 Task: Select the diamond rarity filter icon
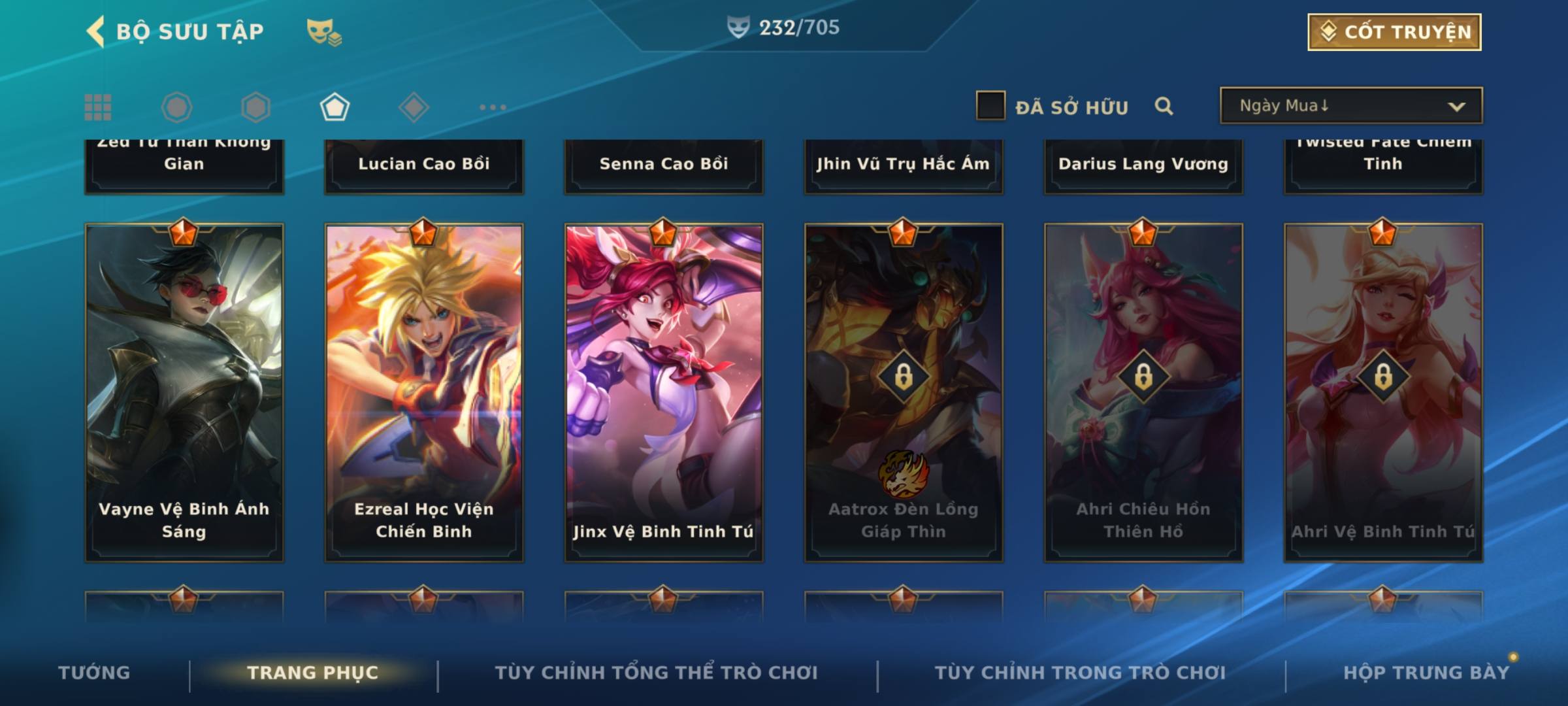click(x=414, y=107)
